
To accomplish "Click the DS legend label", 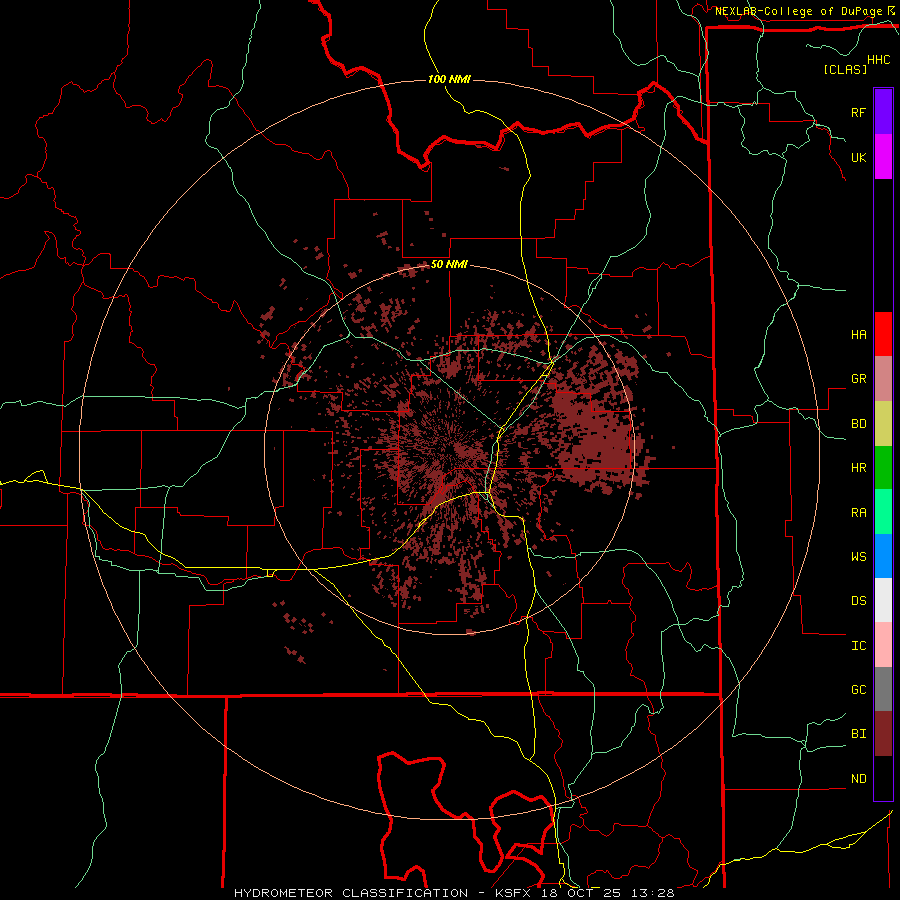I will [x=858, y=601].
